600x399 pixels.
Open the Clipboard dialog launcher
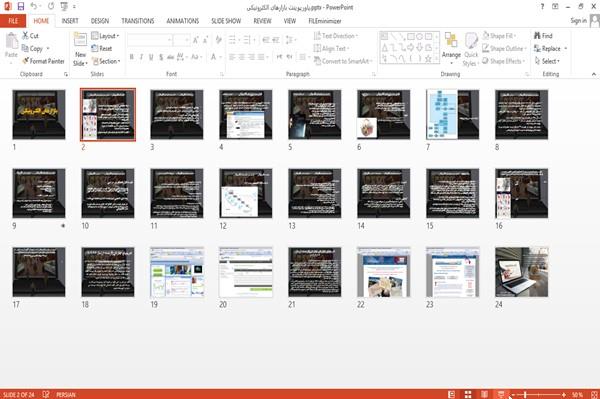pyautogui.click(x=66, y=74)
